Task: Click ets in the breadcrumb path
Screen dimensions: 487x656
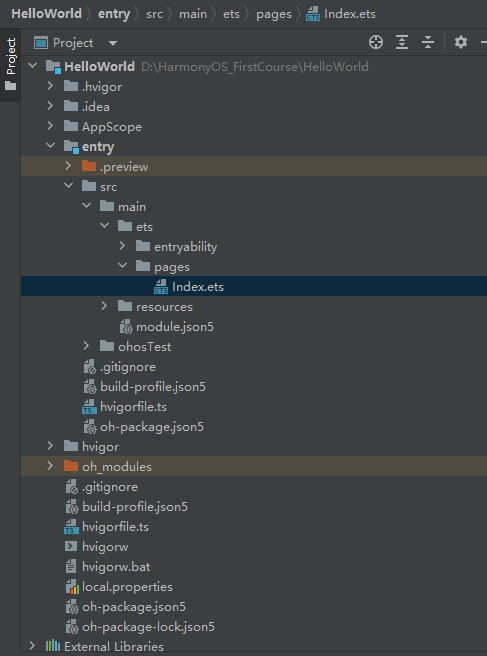Action: [x=231, y=14]
